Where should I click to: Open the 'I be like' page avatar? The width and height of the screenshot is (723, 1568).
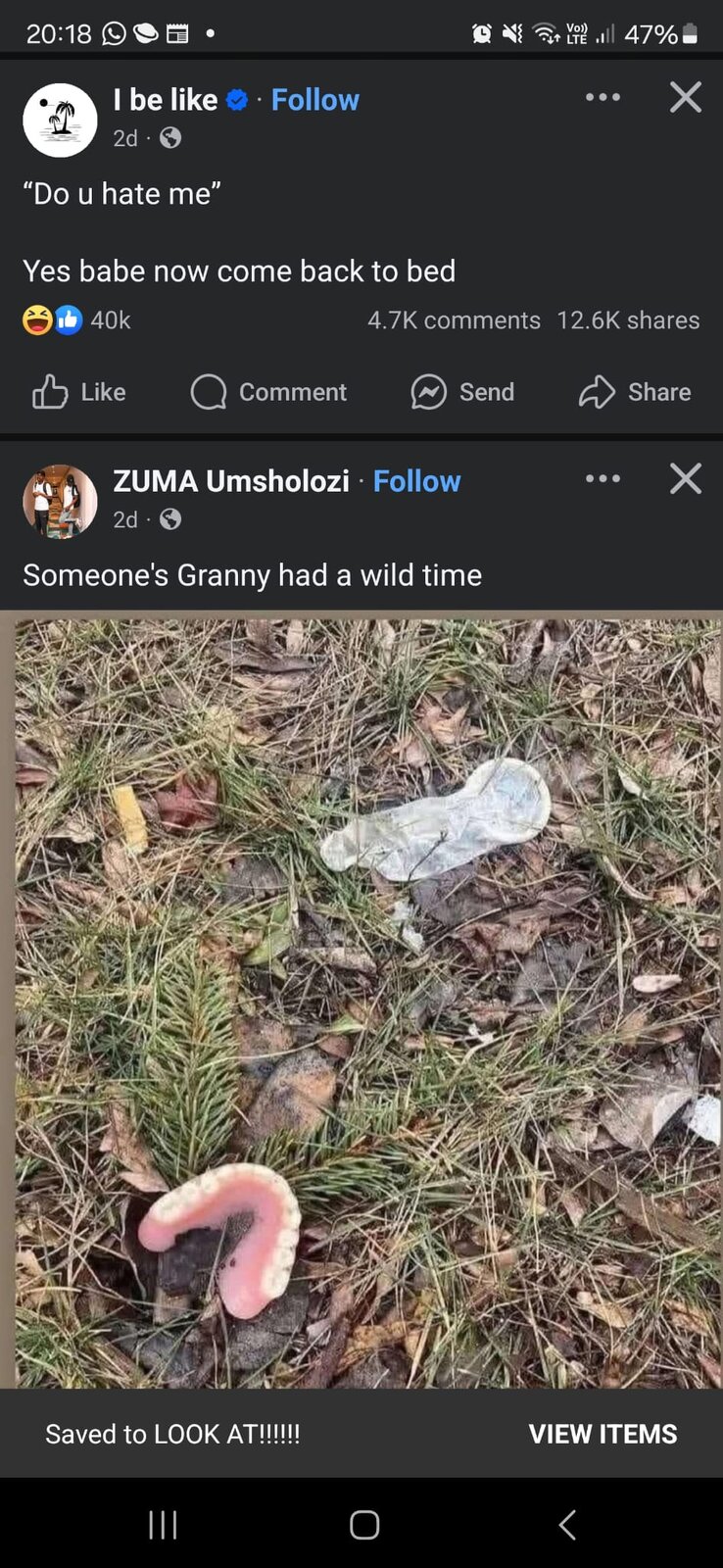60,120
